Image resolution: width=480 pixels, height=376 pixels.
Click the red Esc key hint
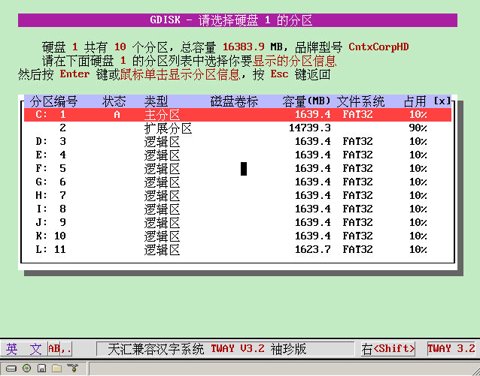[279, 74]
